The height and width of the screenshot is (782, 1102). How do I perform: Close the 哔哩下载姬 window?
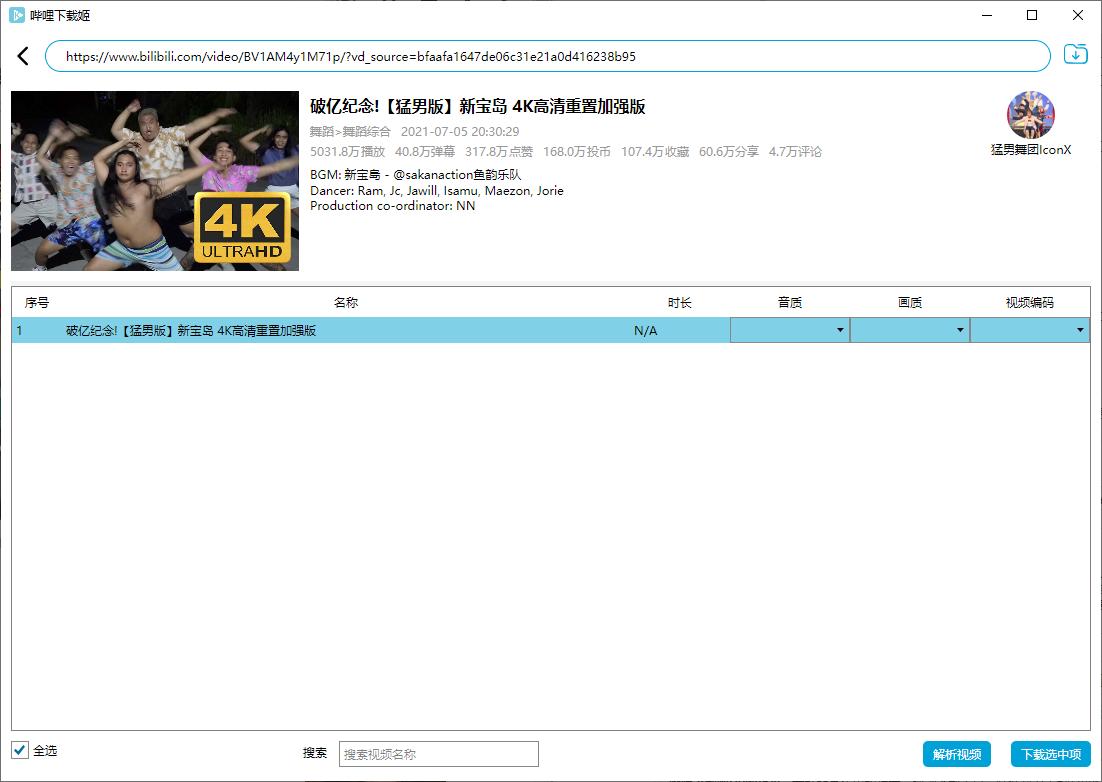(1078, 15)
